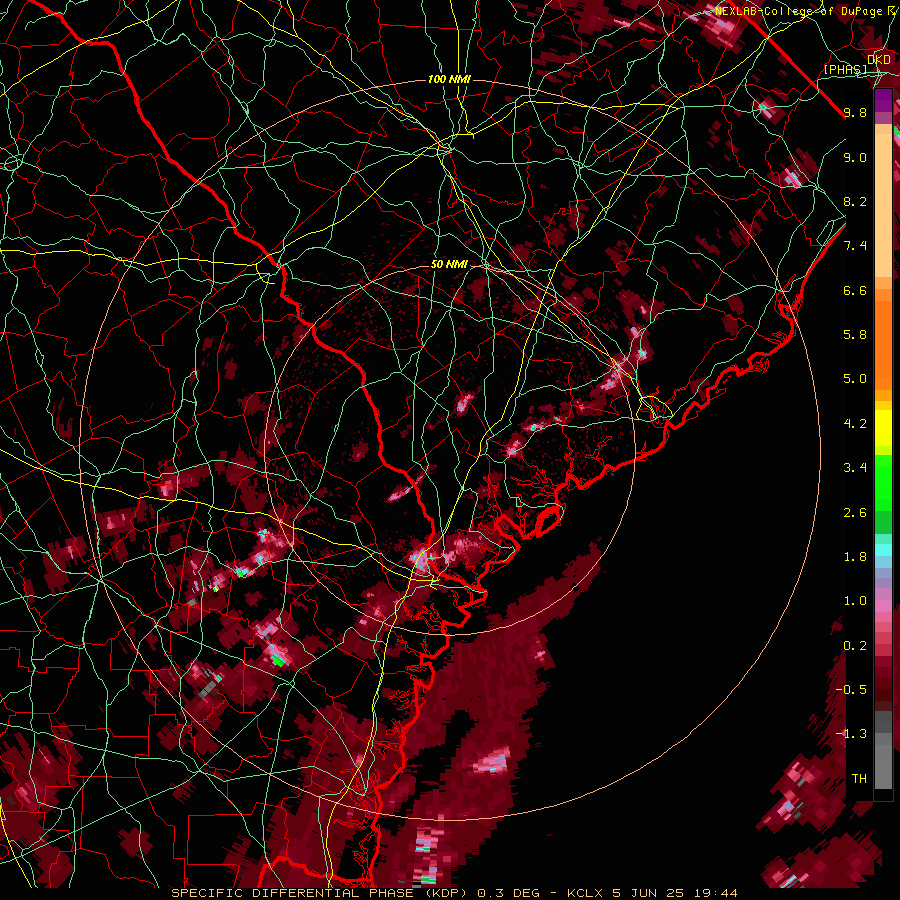Click the 3.4 scale value
The height and width of the screenshot is (900, 900).
pos(855,468)
